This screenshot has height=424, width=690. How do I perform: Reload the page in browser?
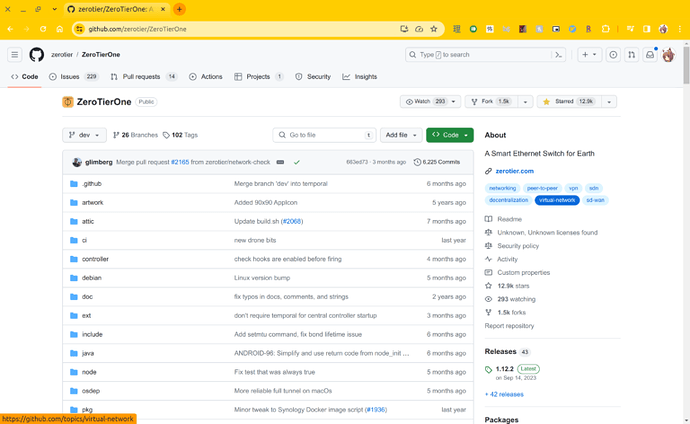pos(43,29)
